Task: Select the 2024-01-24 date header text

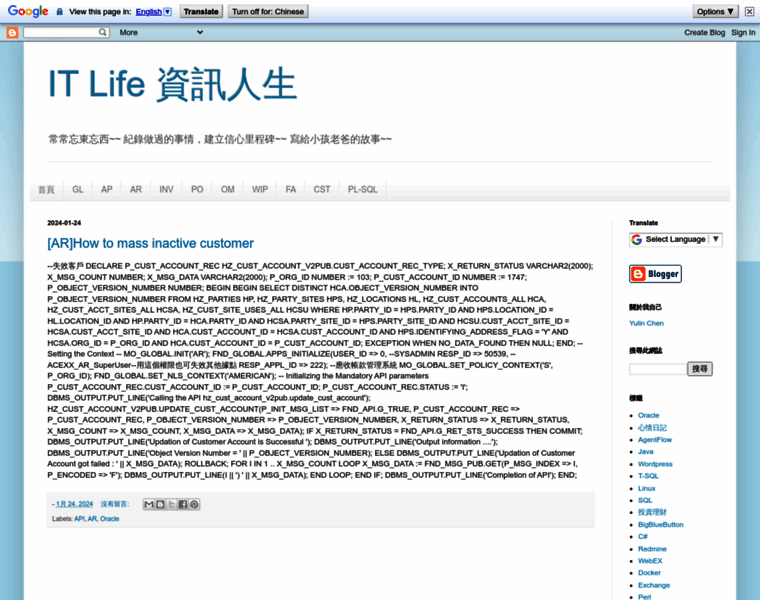Action: (x=64, y=223)
